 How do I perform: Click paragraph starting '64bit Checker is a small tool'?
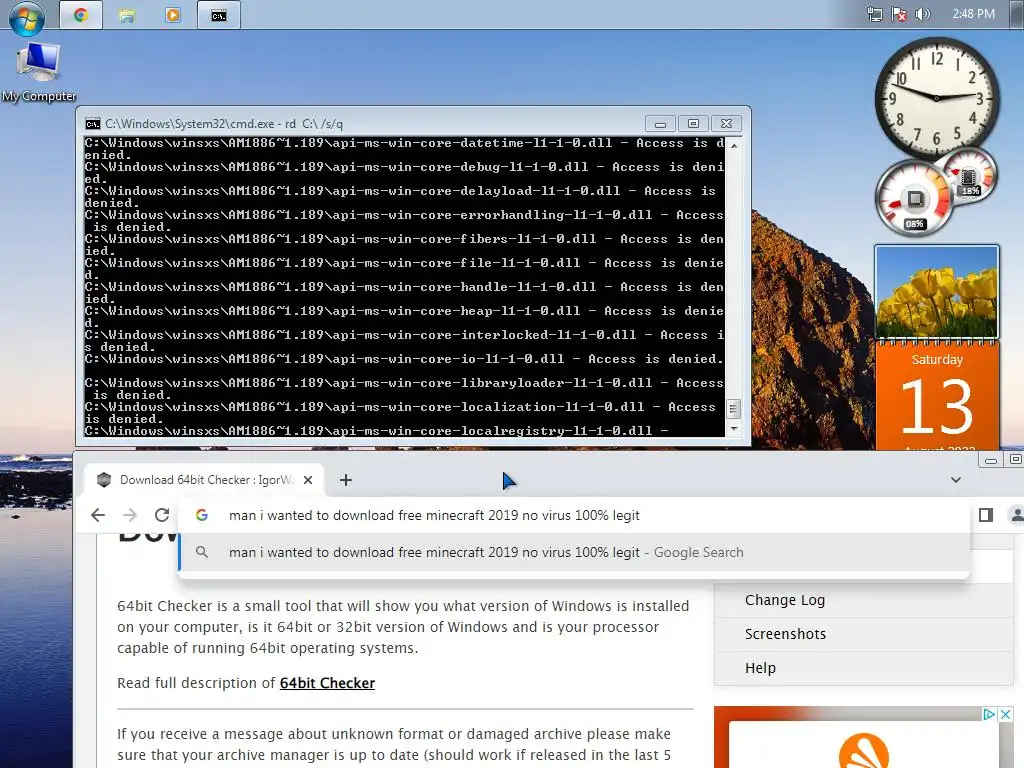tap(403, 627)
